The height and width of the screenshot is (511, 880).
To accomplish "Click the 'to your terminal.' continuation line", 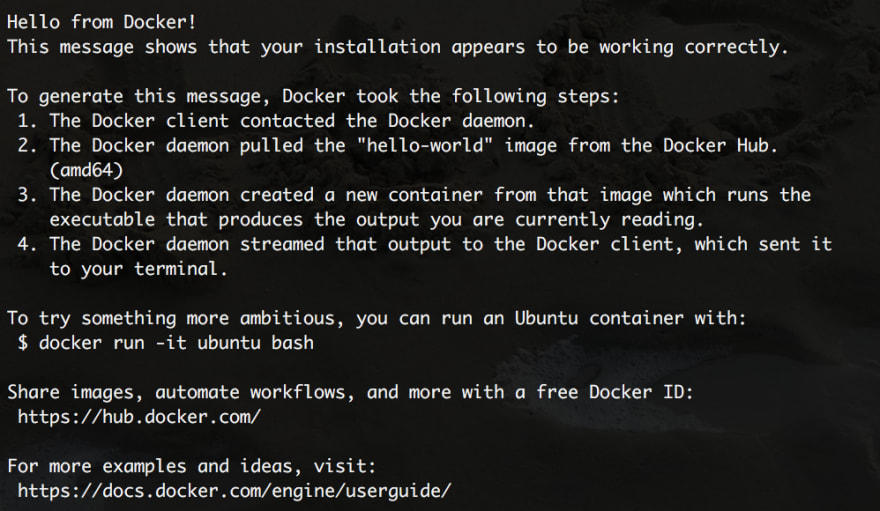I will (139, 269).
